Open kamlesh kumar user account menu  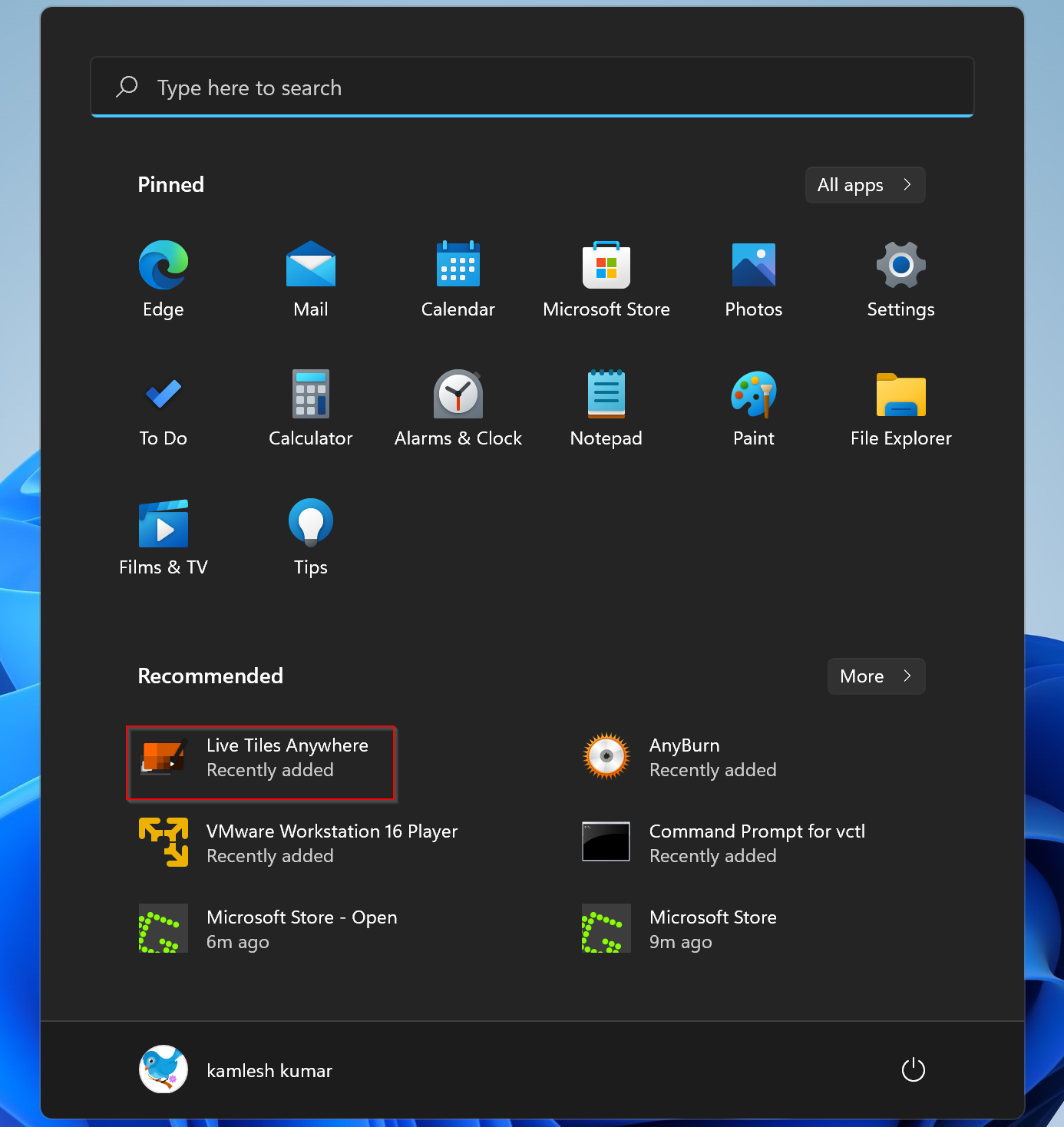(x=236, y=1069)
